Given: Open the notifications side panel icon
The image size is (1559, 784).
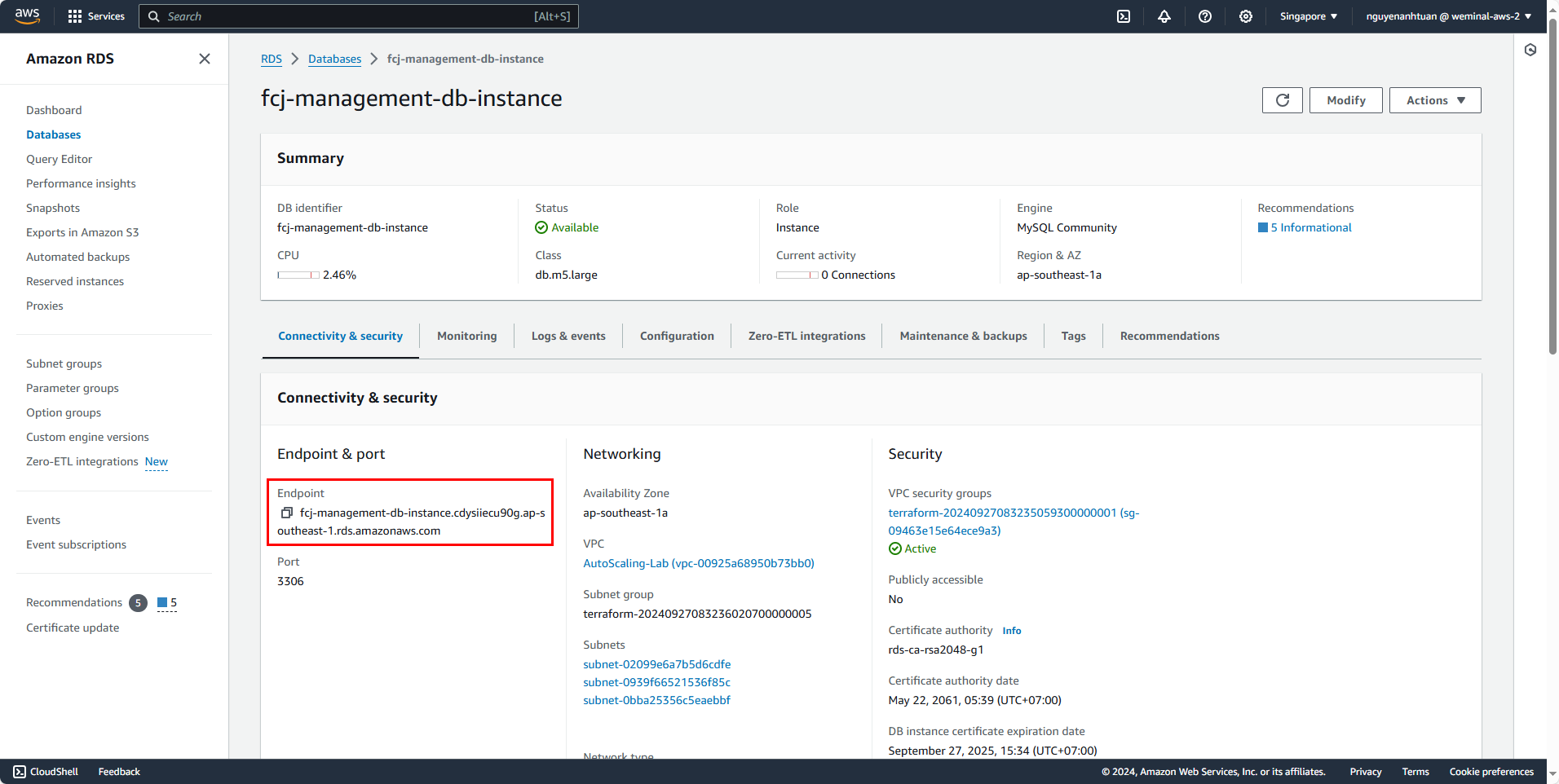Looking at the screenshot, I should coord(1530,50).
